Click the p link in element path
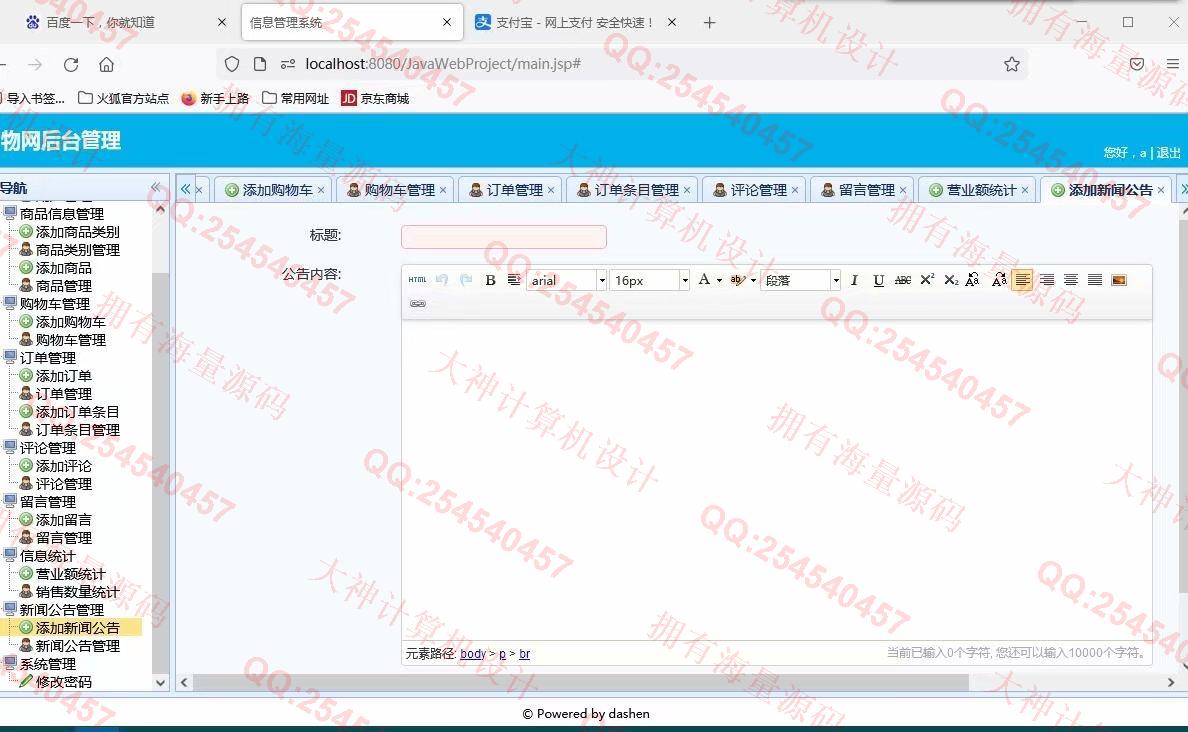 point(502,653)
